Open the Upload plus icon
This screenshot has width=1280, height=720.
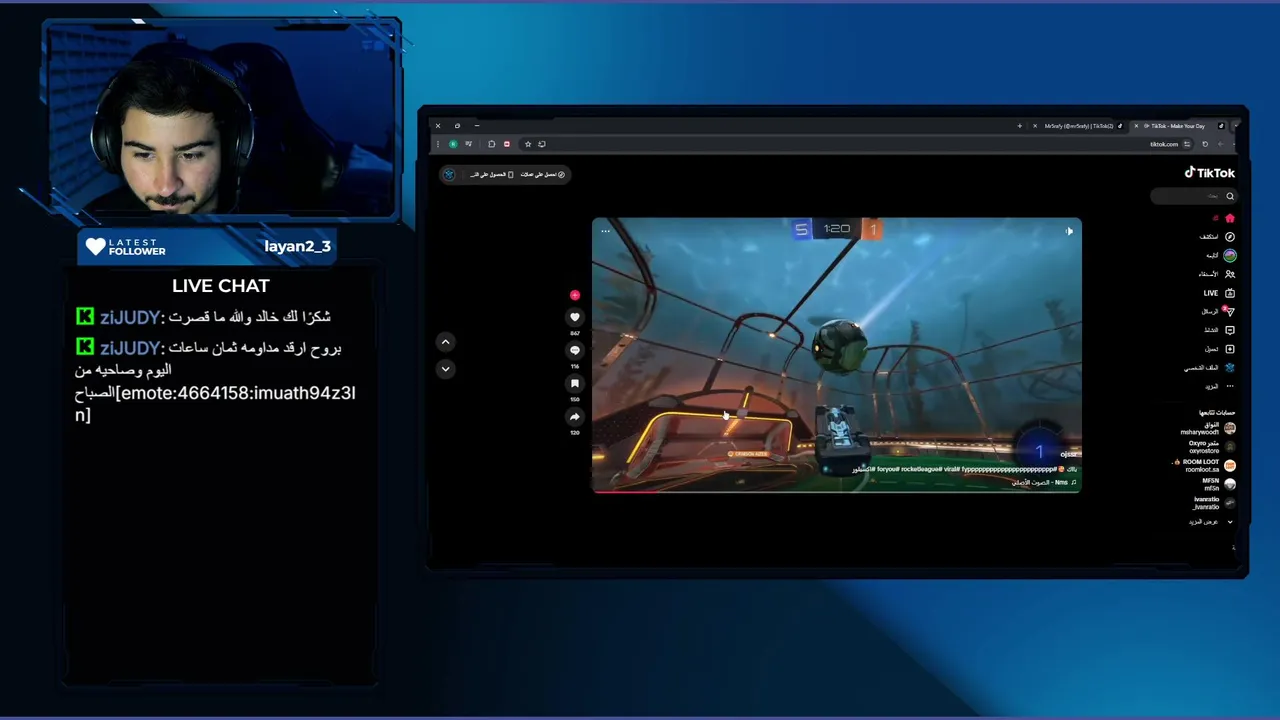click(x=1230, y=349)
